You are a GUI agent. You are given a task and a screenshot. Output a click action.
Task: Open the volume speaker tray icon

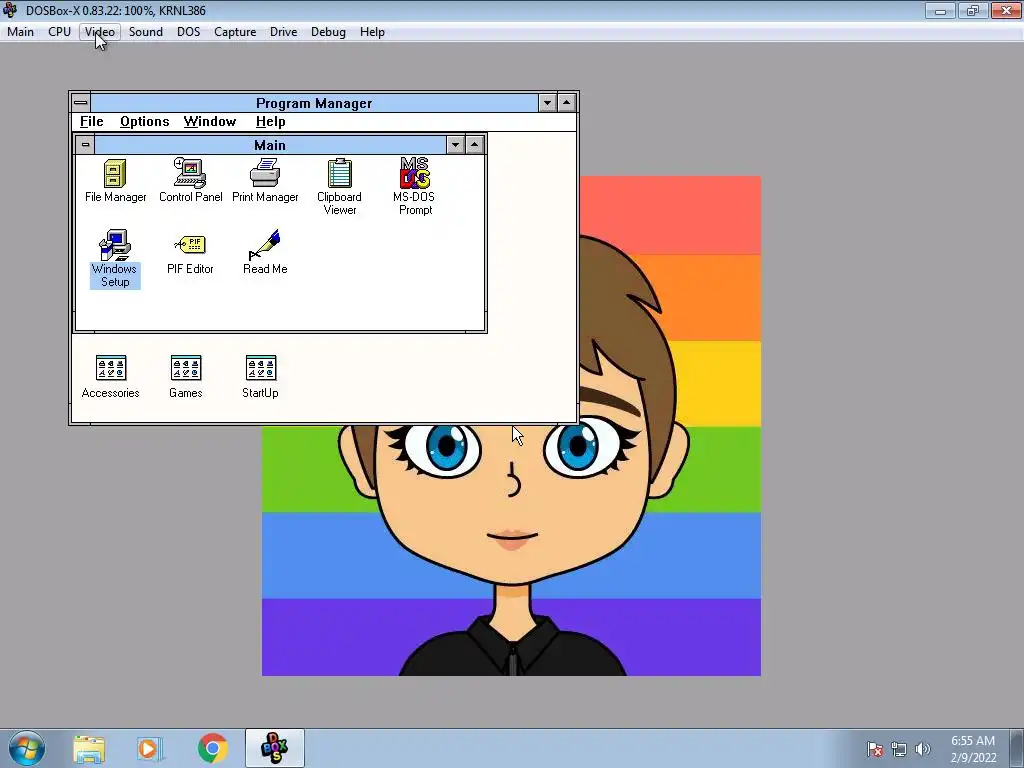coord(923,749)
